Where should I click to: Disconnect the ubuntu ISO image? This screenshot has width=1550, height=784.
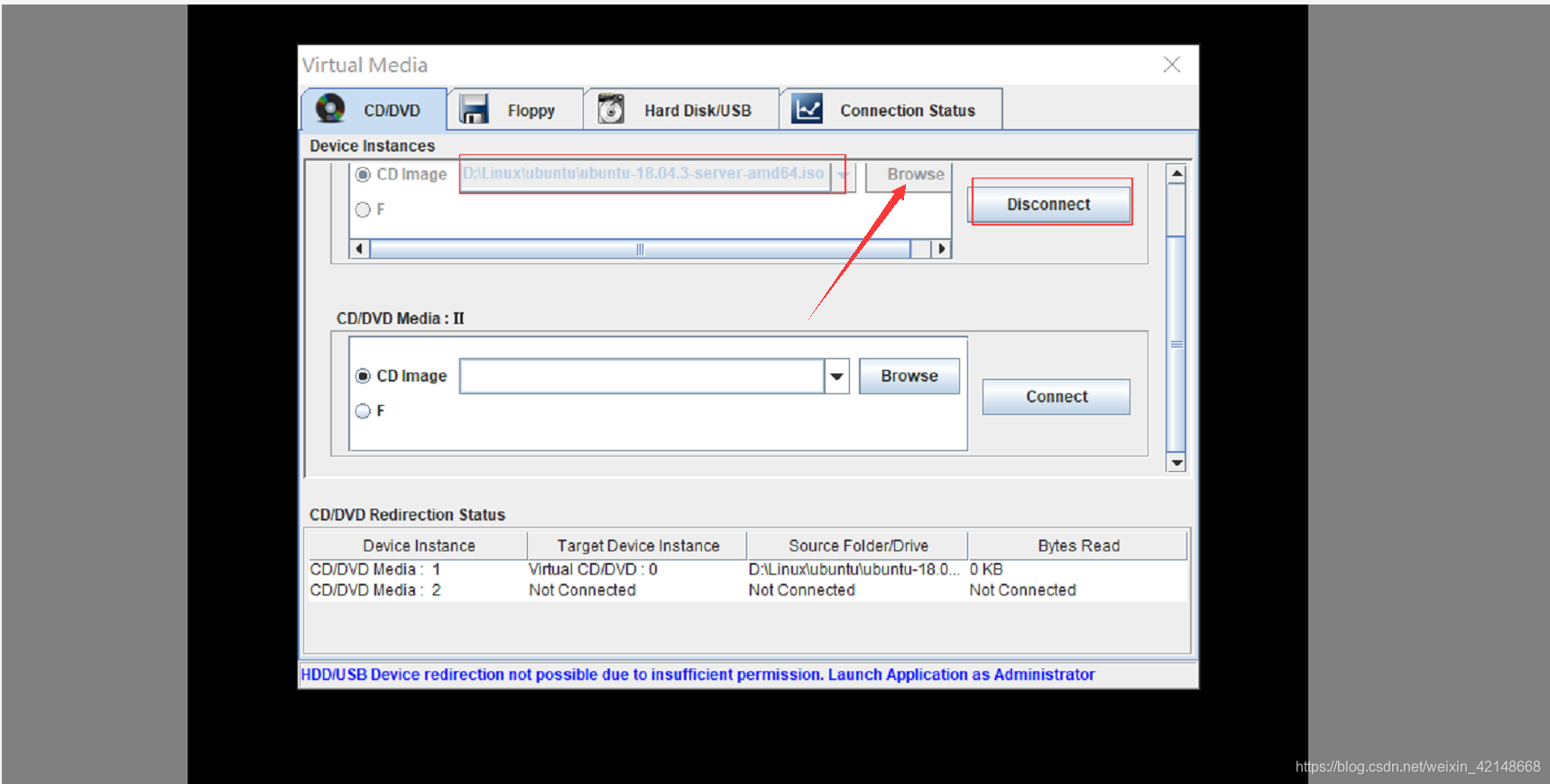coord(1049,205)
